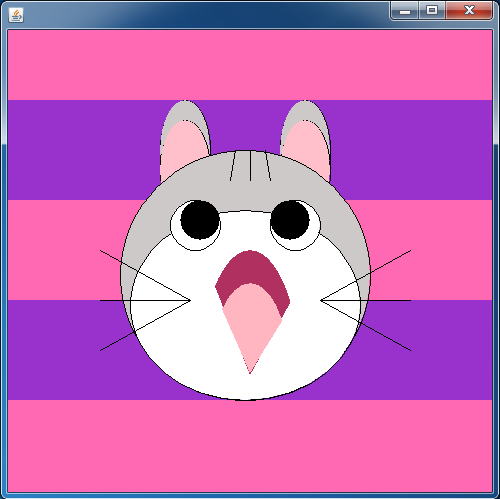Click the tip of left middle whisker
500x499 pixels.
pyautogui.click(x=101, y=301)
